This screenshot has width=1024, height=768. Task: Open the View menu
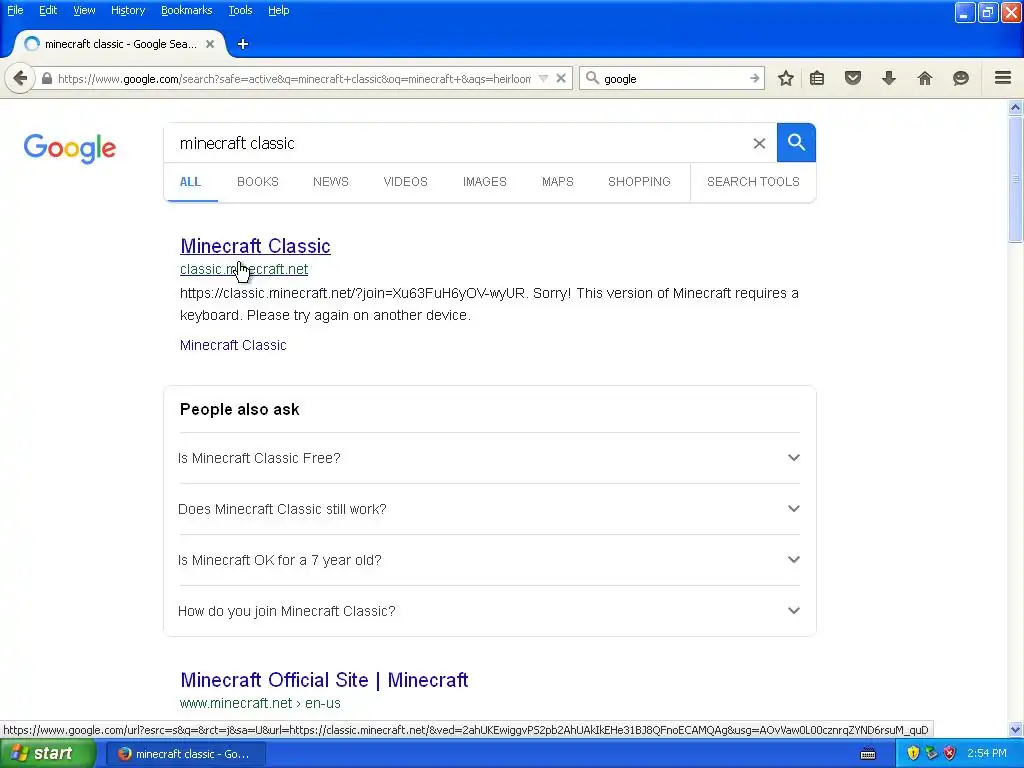coord(84,10)
